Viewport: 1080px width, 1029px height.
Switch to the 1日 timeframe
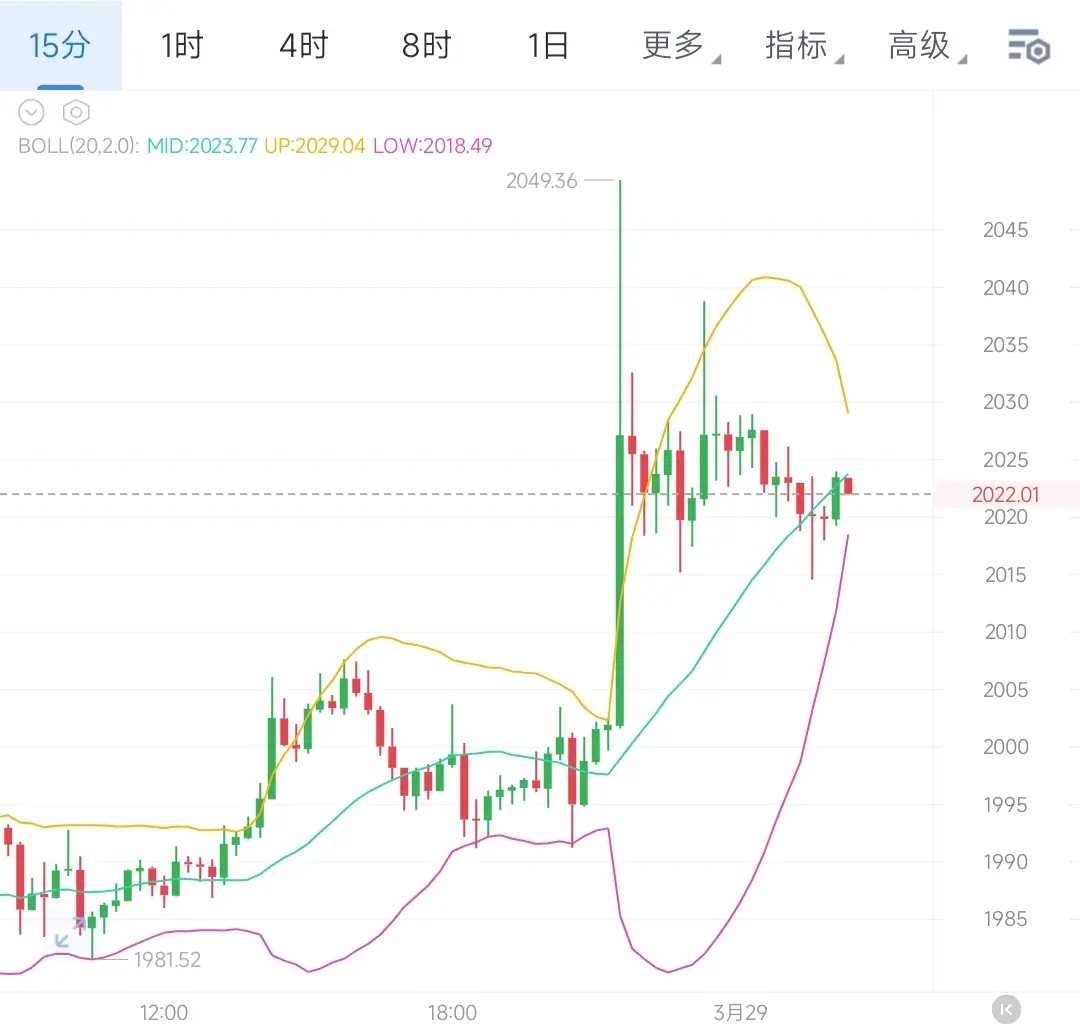click(548, 45)
